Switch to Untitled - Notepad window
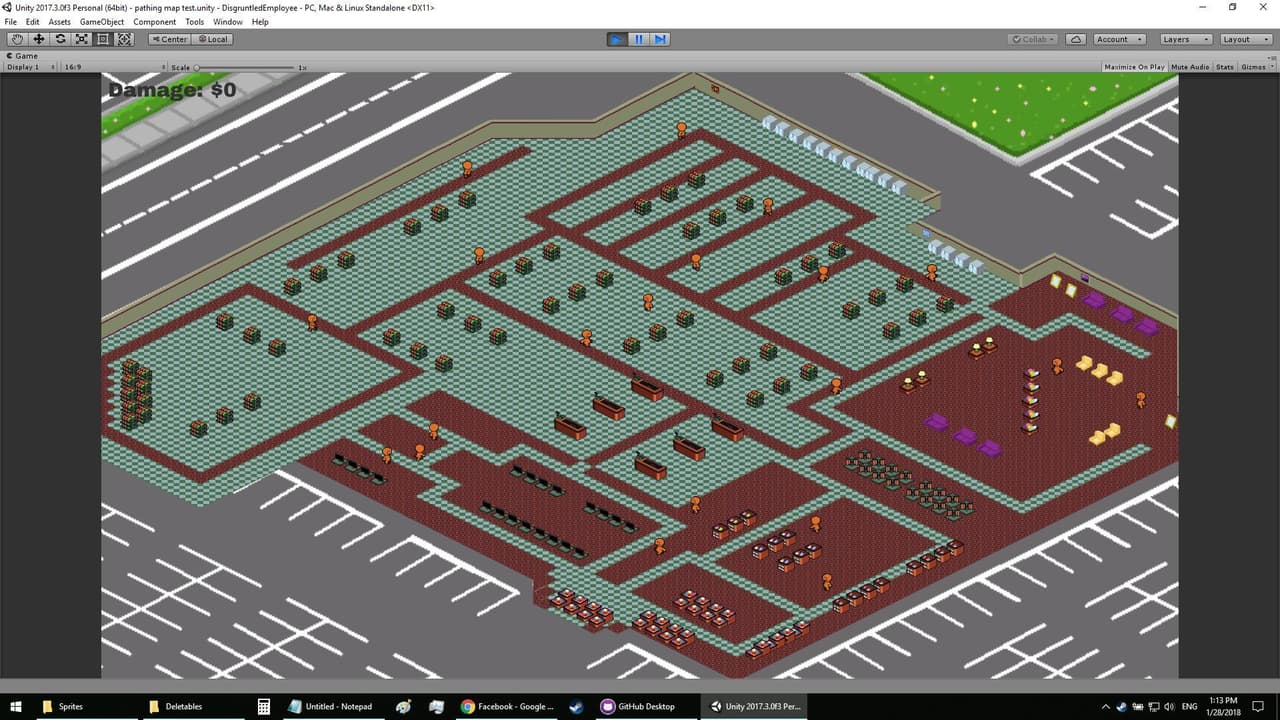The height and width of the screenshot is (720, 1280). (332, 706)
